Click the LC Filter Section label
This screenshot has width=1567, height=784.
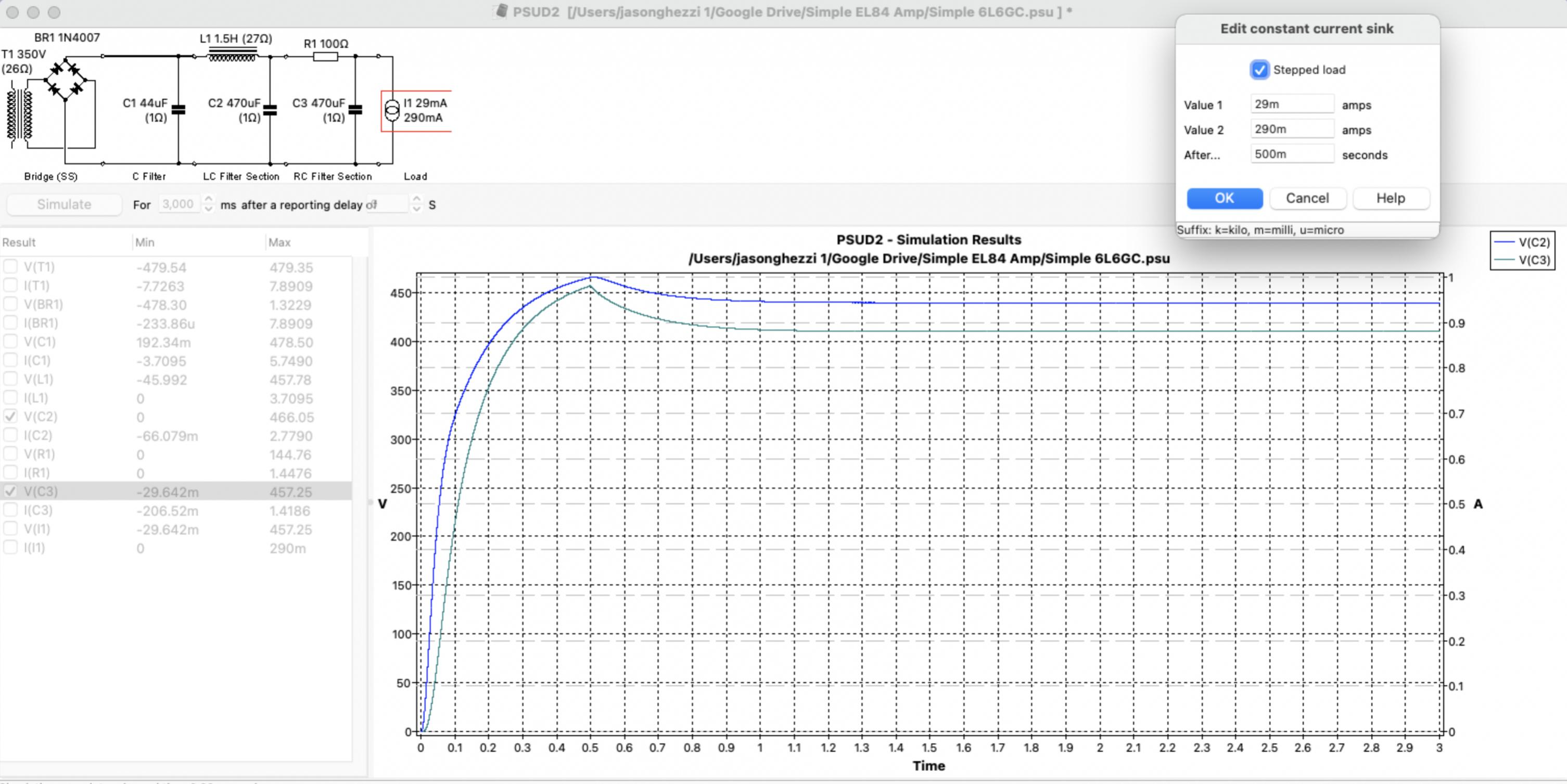point(241,176)
